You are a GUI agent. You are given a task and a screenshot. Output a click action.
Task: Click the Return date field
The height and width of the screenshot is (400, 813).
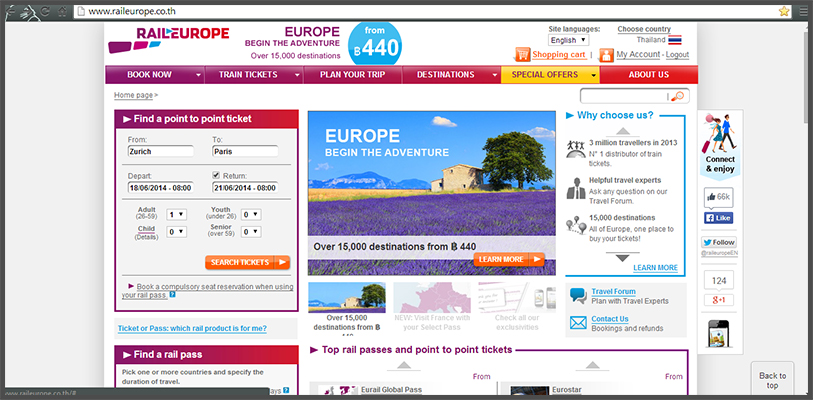coord(245,187)
